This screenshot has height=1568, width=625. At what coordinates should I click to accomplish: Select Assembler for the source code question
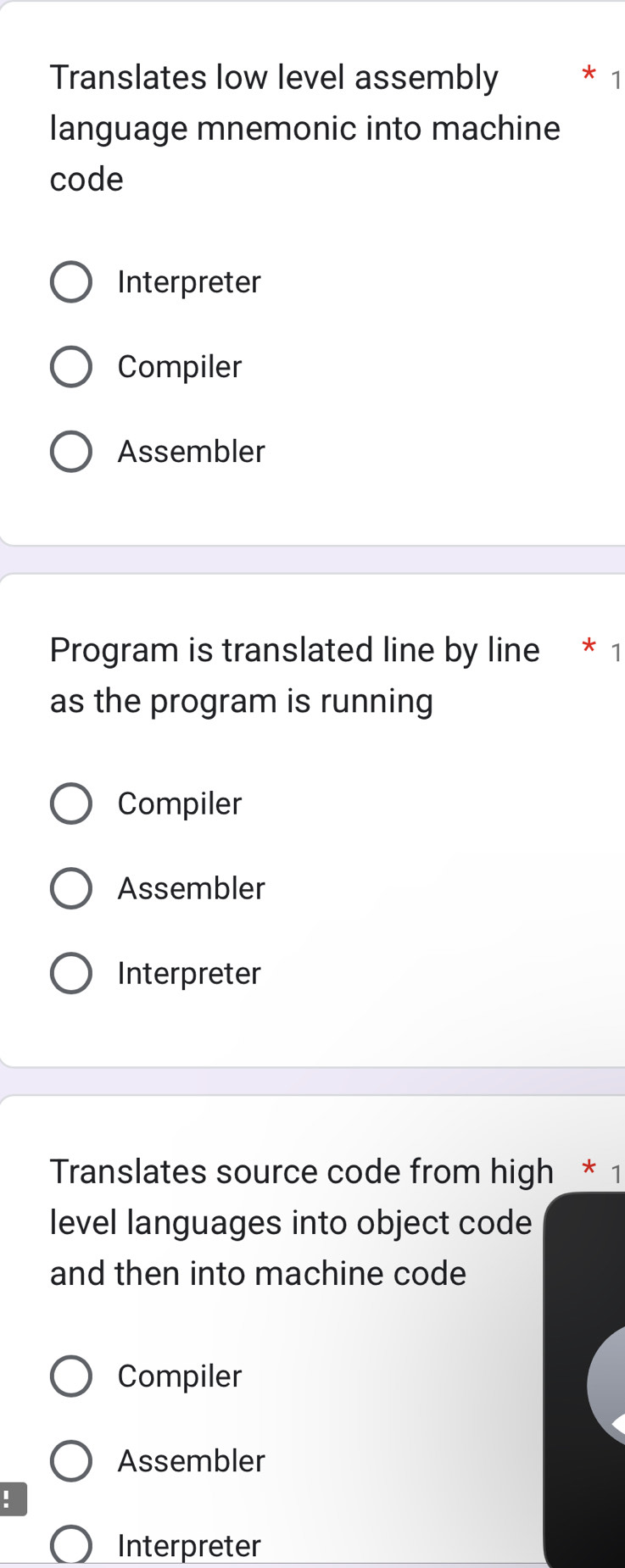click(x=71, y=1460)
